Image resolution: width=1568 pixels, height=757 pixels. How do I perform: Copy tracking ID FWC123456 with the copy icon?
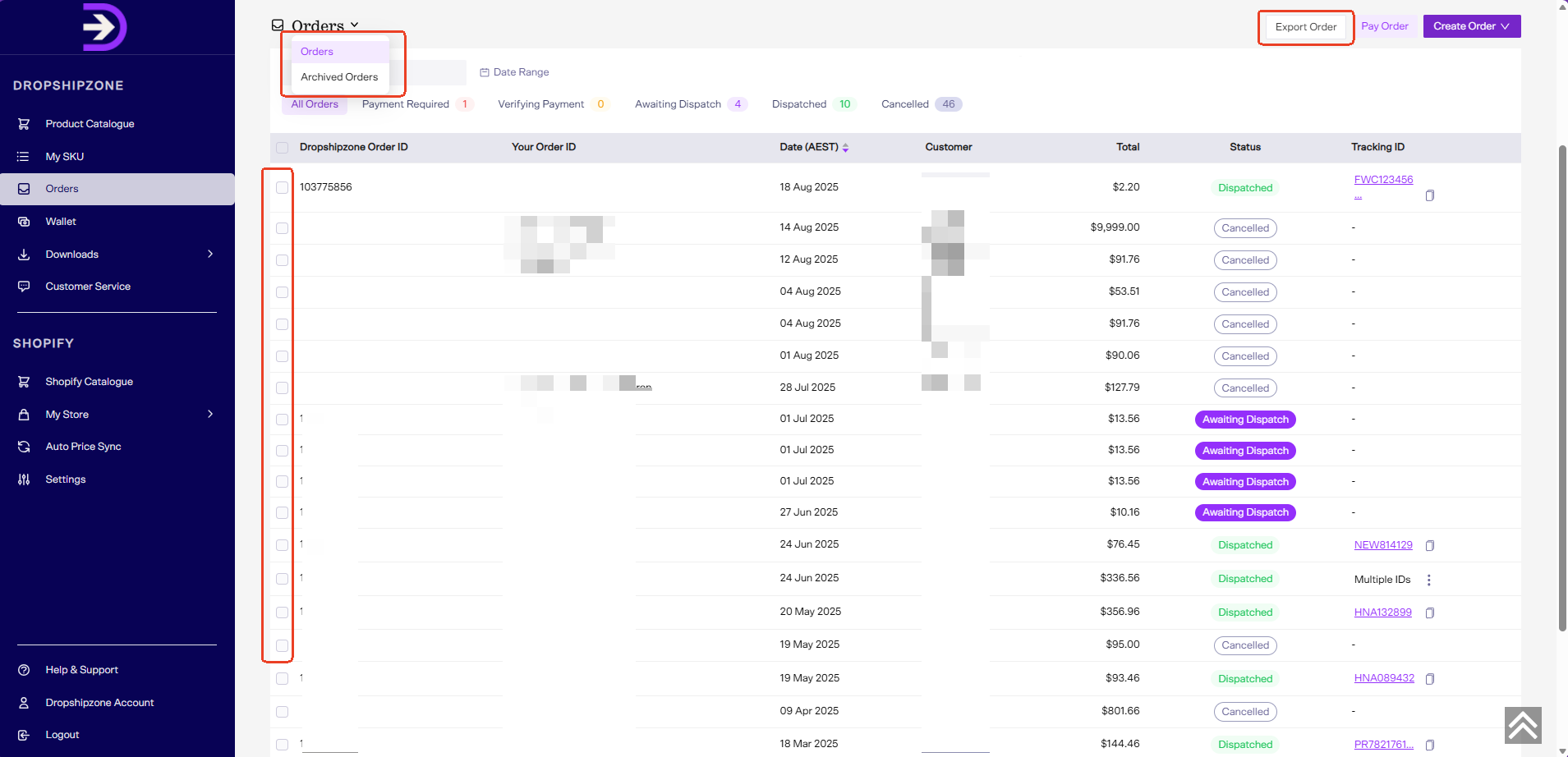click(1430, 195)
